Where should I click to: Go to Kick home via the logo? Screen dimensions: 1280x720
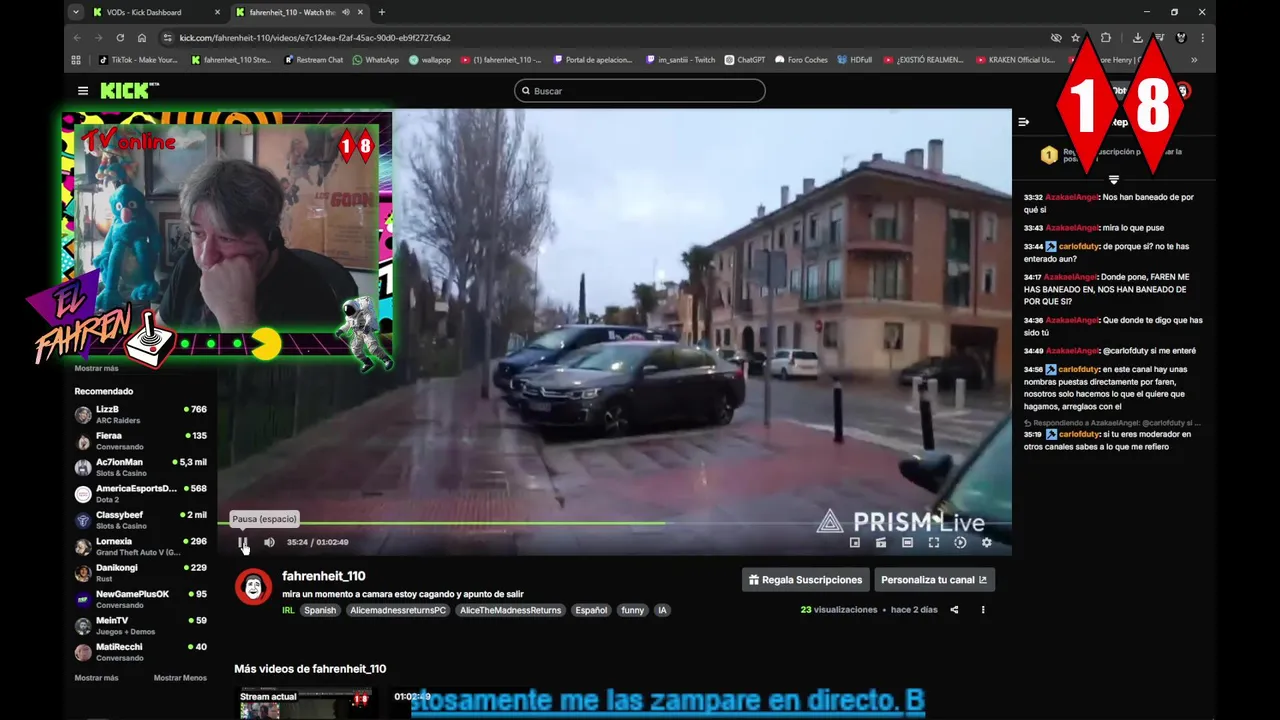(x=129, y=91)
